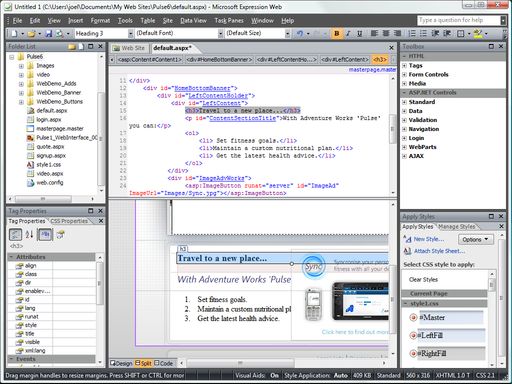The image size is (512, 384).
Task: Create a new document with toolbar icon
Action: (15, 34)
